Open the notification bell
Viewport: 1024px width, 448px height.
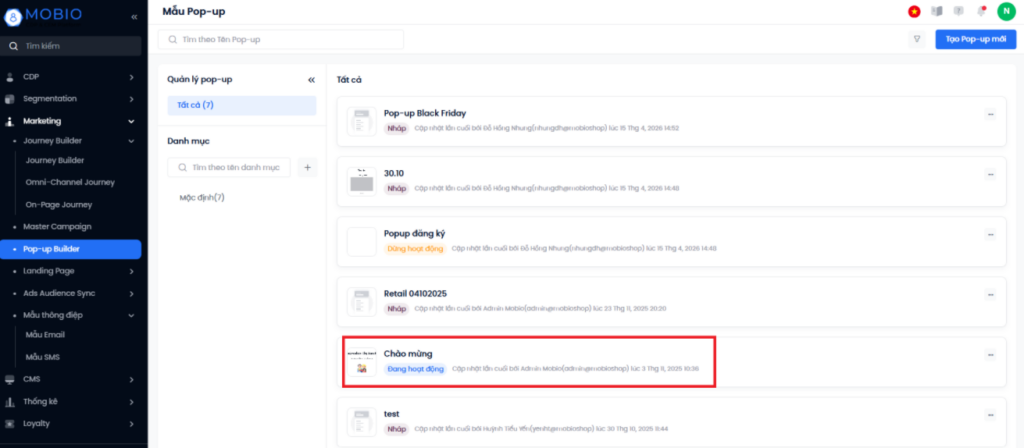click(982, 11)
